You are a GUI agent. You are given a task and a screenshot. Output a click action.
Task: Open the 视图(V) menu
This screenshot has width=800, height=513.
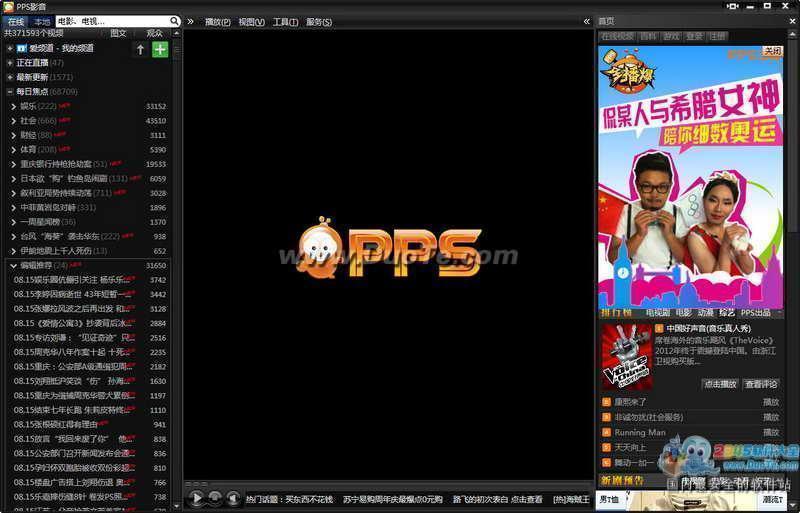252,22
